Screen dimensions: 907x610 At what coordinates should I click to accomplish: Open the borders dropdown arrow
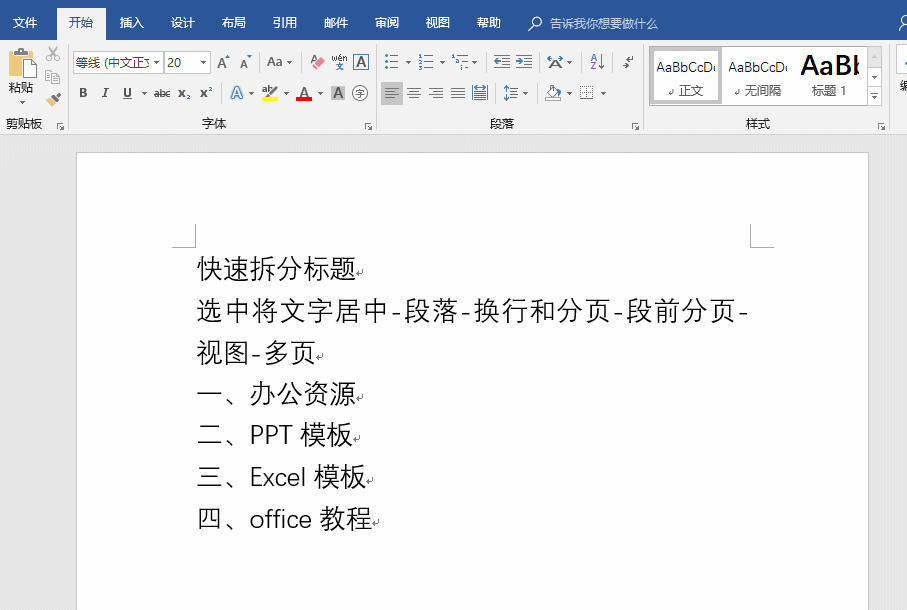603,93
